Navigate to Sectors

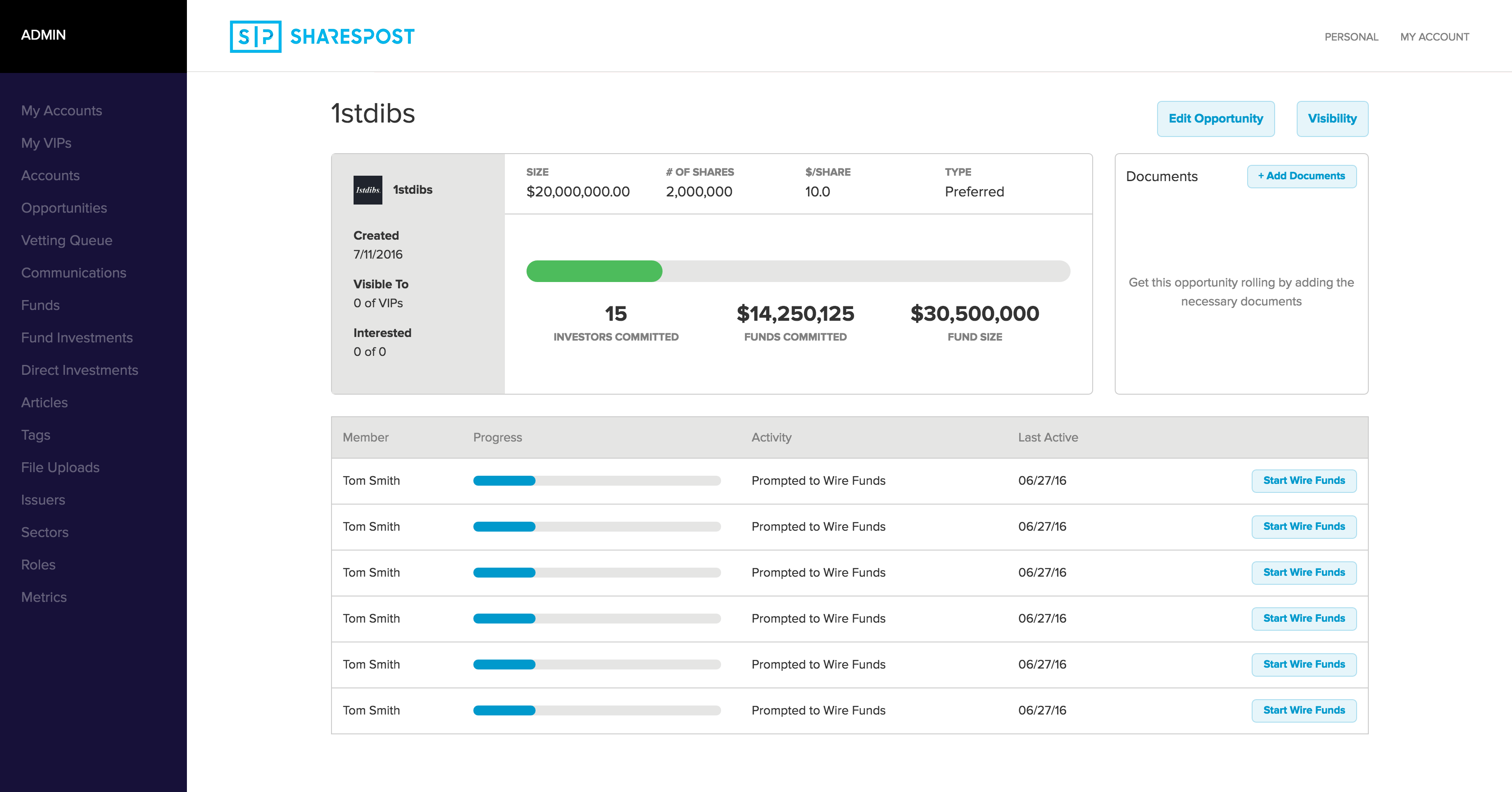coord(45,532)
